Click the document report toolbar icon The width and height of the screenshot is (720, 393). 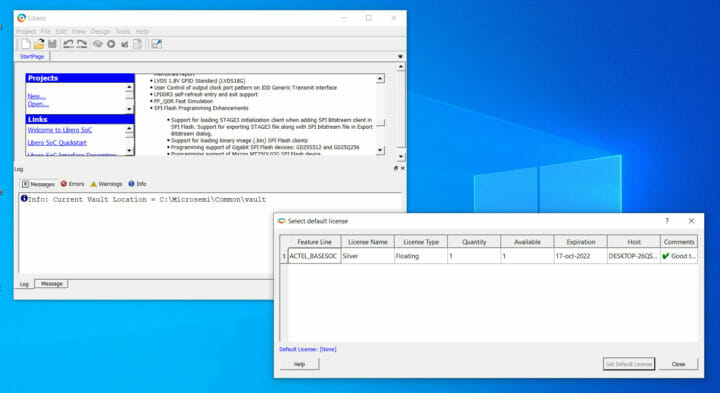click(137, 44)
